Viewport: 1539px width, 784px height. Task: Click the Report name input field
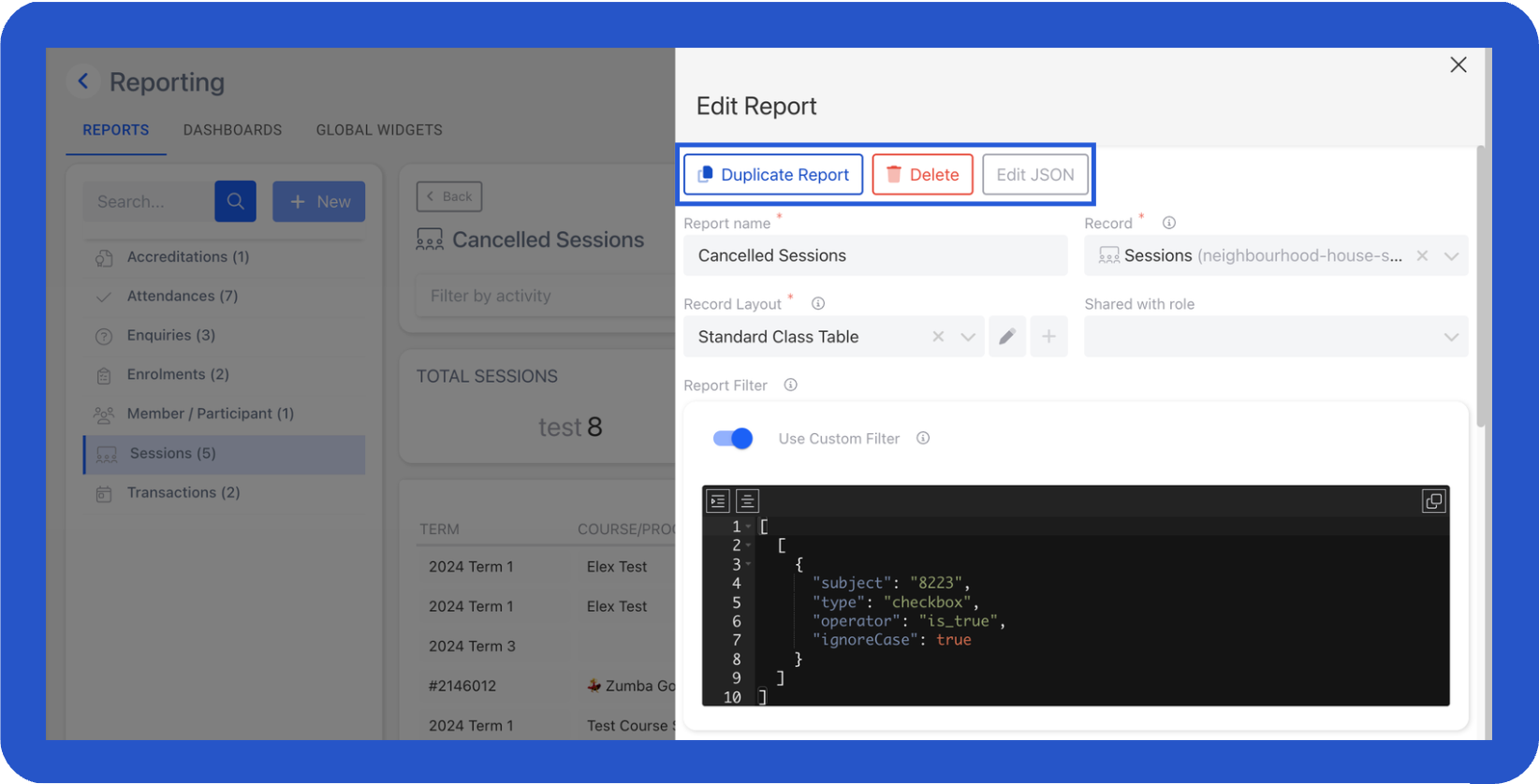click(x=875, y=255)
